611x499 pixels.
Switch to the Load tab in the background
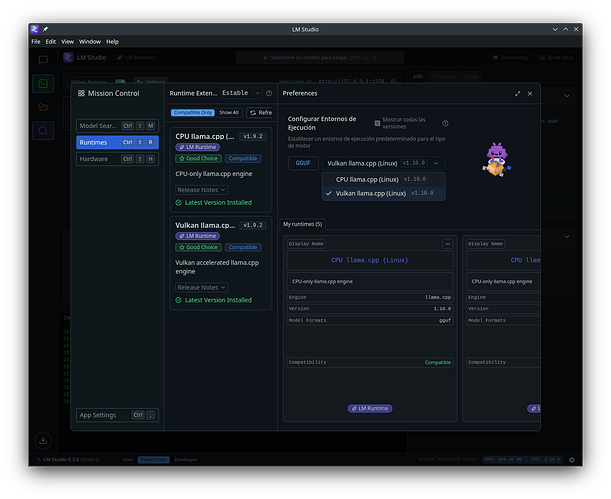tap(471, 76)
